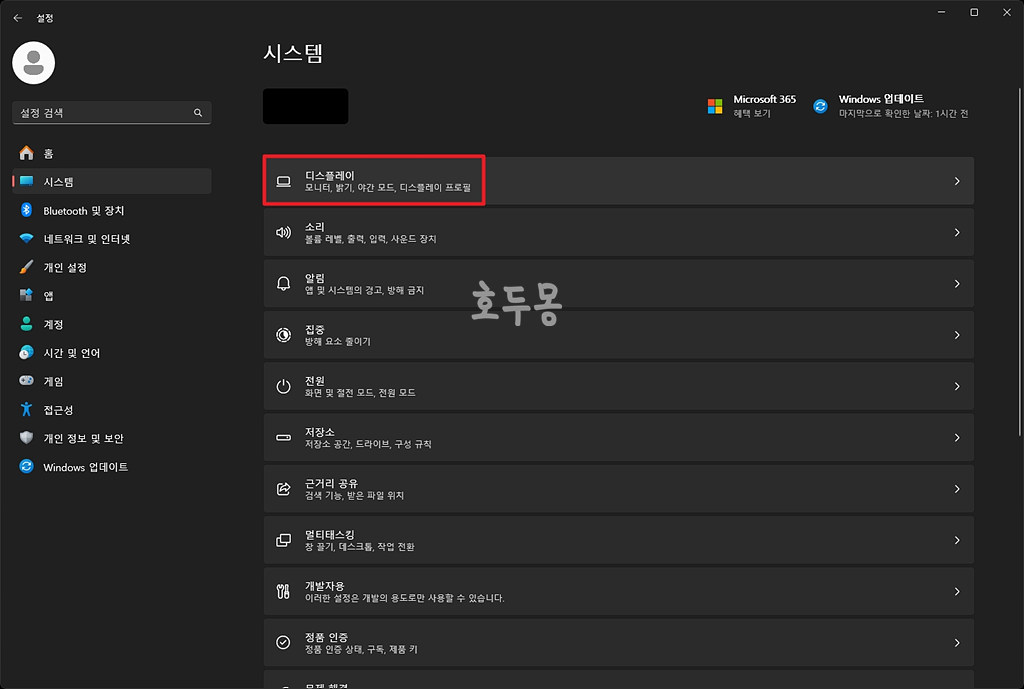
Task: Open the 전원 settings label
Action: point(315,381)
